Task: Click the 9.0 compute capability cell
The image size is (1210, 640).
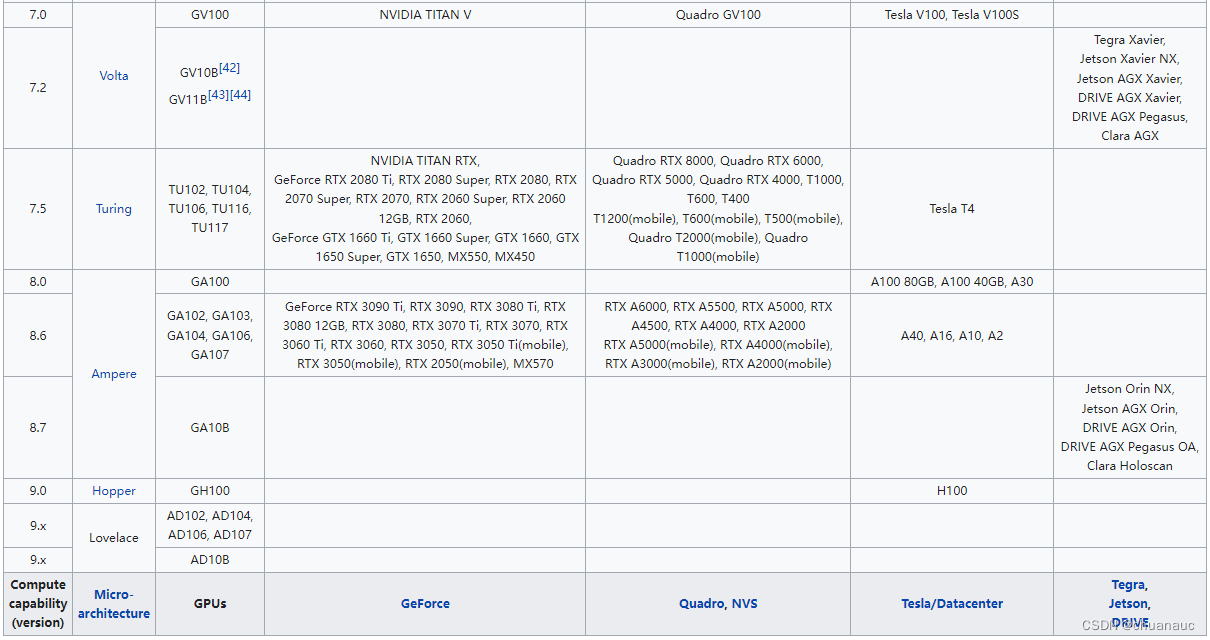Action: click(x=37, y=491)
